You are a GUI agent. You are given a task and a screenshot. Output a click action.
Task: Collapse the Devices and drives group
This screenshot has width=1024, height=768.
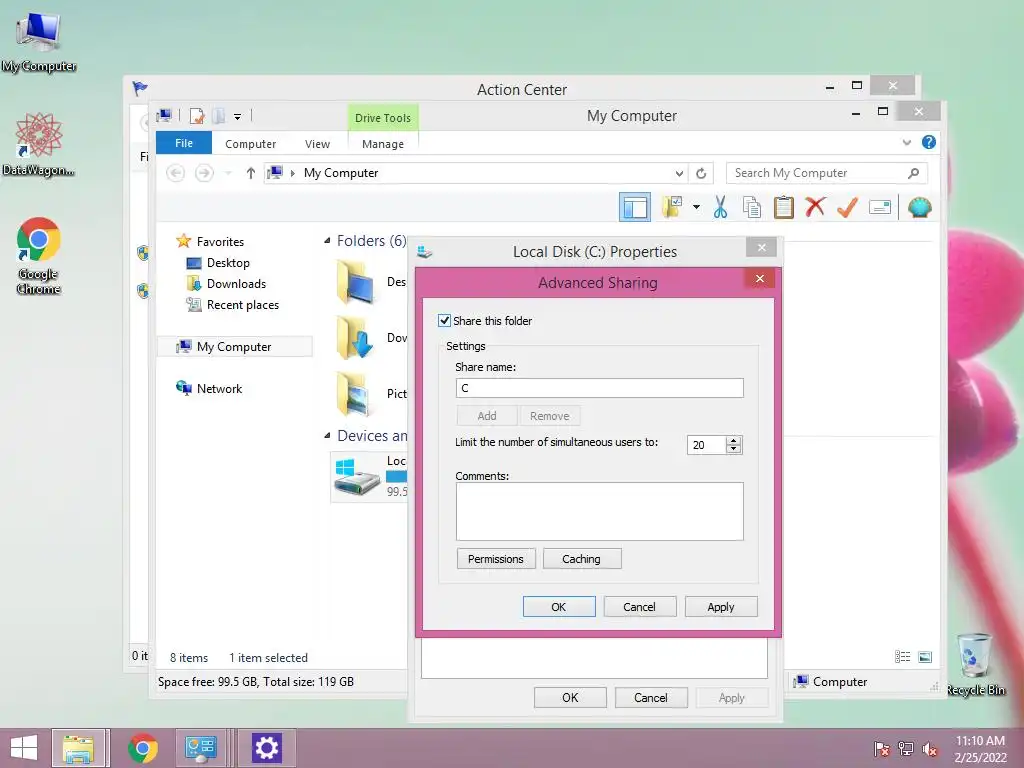327,436
